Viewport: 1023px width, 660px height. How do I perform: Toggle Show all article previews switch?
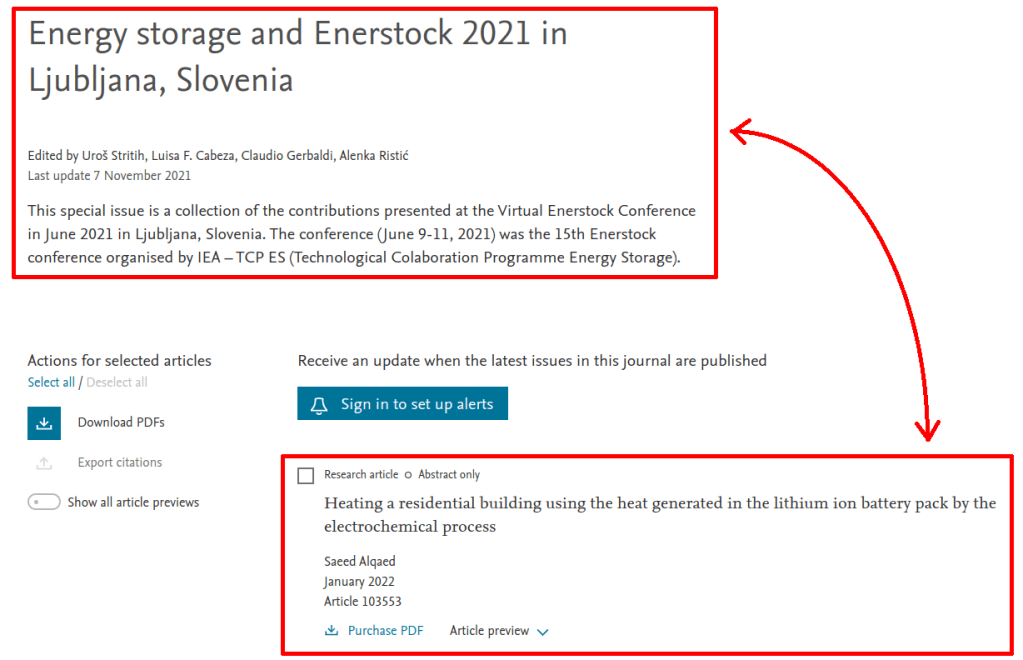[x=44, y=502]
